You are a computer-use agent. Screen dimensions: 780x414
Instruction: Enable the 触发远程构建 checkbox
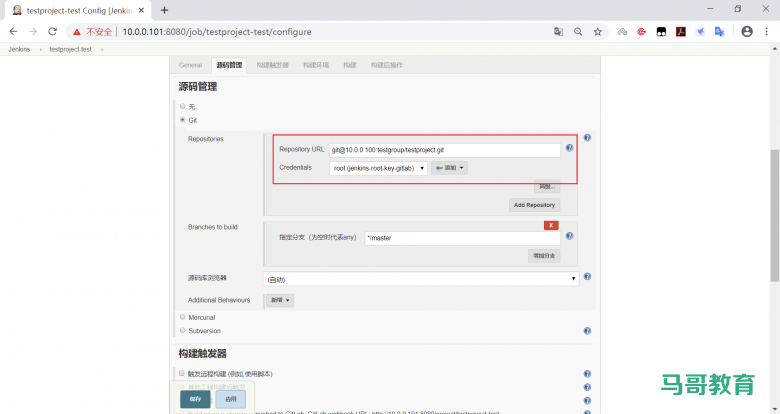click(x=182, y=373)
